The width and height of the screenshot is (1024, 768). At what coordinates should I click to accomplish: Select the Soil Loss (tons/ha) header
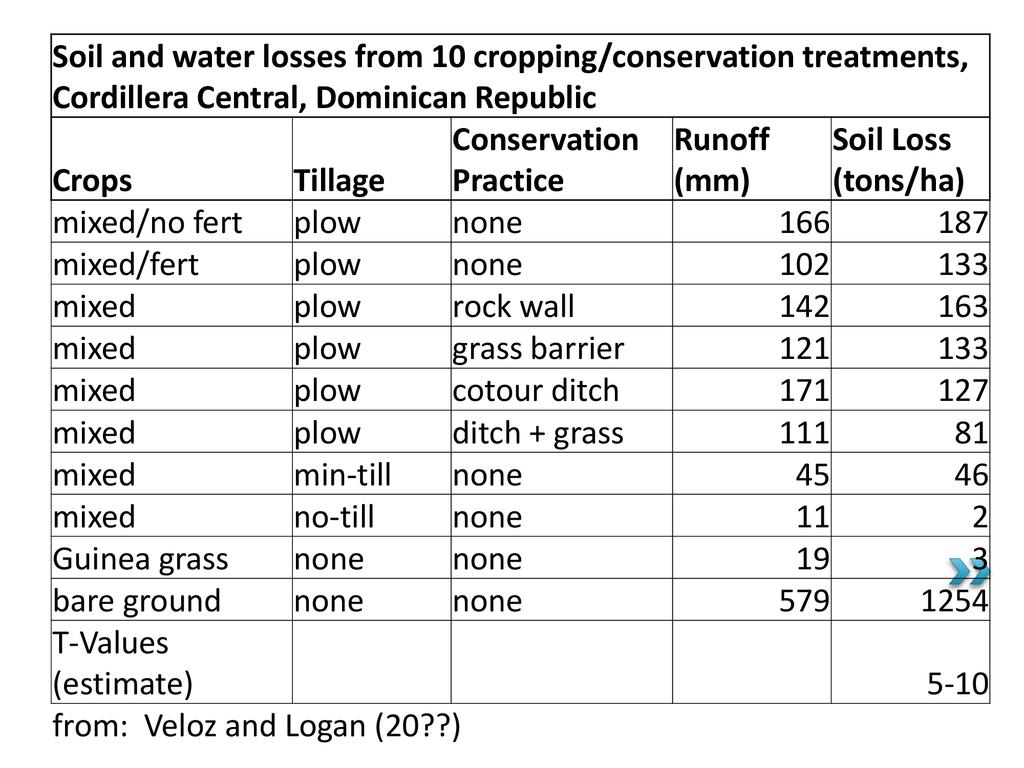coord(892,160)
